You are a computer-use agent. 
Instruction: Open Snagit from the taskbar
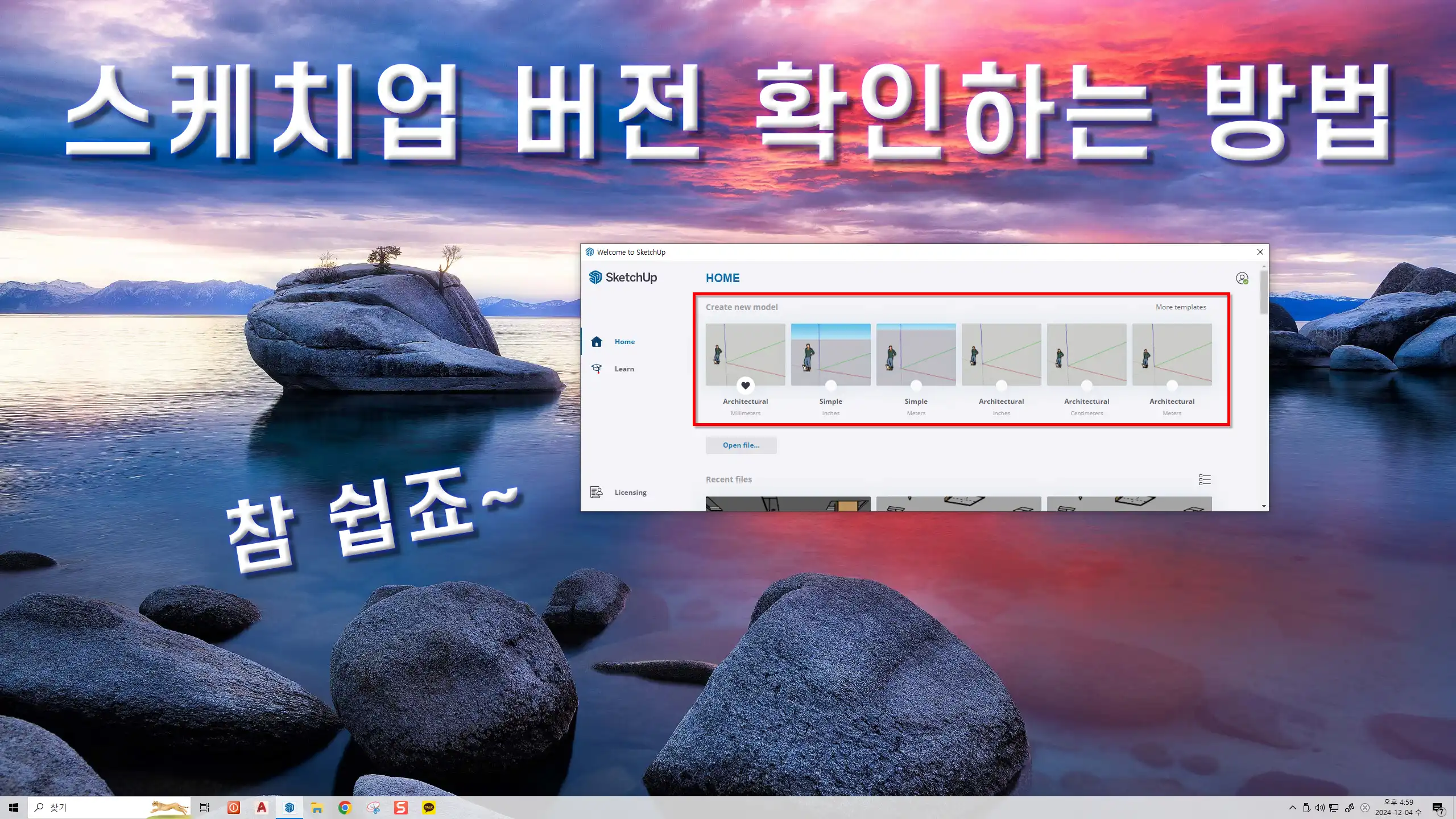(401, 808)
